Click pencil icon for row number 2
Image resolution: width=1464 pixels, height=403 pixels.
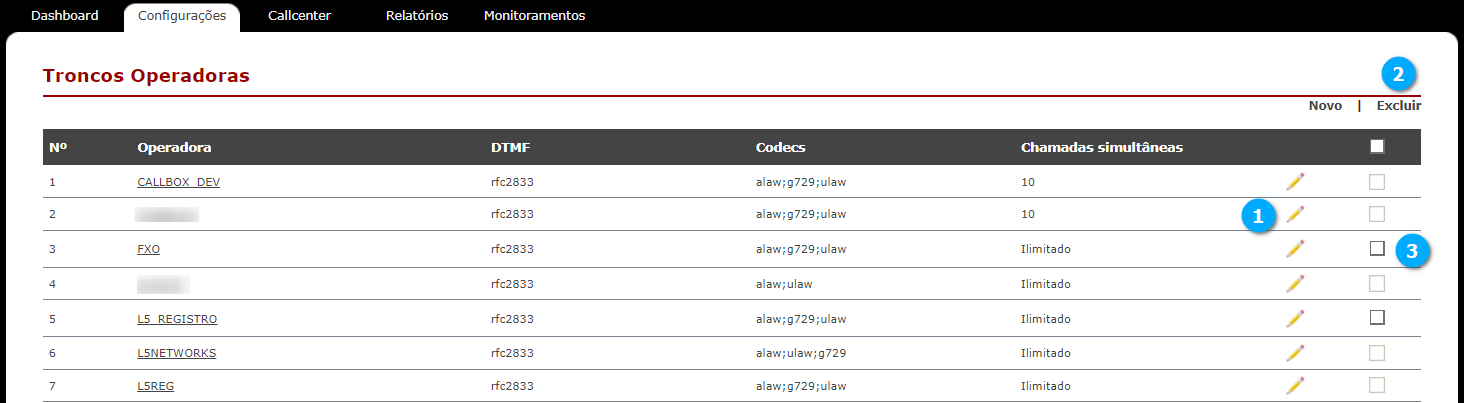pyautogui.click(x=1295, y=214)
